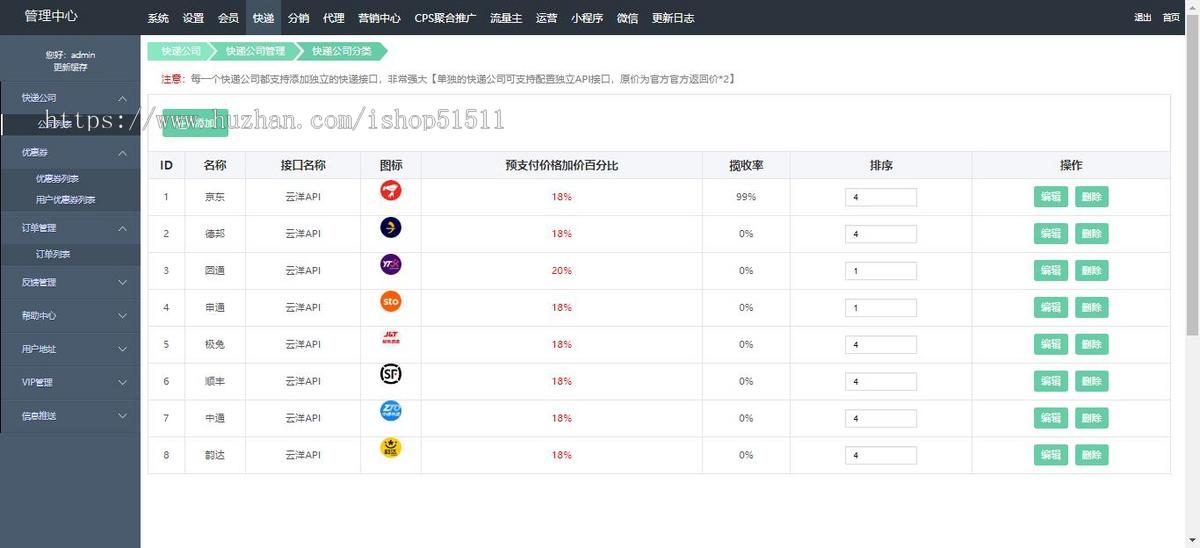Edit the 顺丰 row
Image resolution: width=1200 pixels, height=548 pixels.
point(1051,381)
